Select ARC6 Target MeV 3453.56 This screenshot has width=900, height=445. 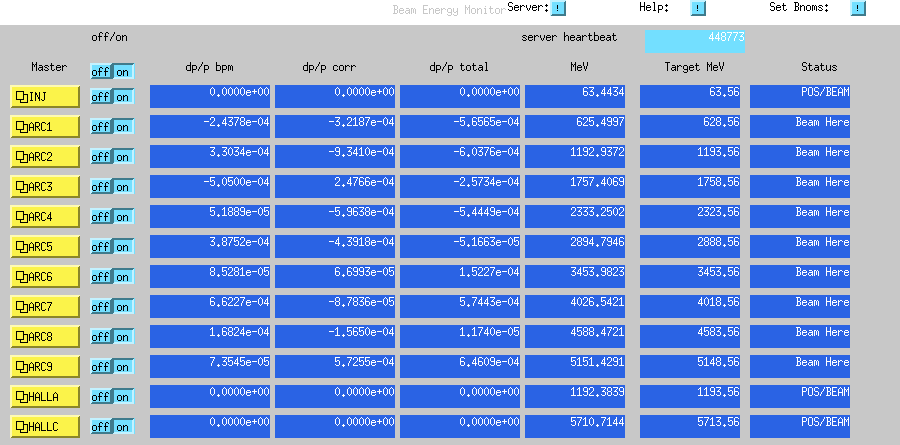690,276
